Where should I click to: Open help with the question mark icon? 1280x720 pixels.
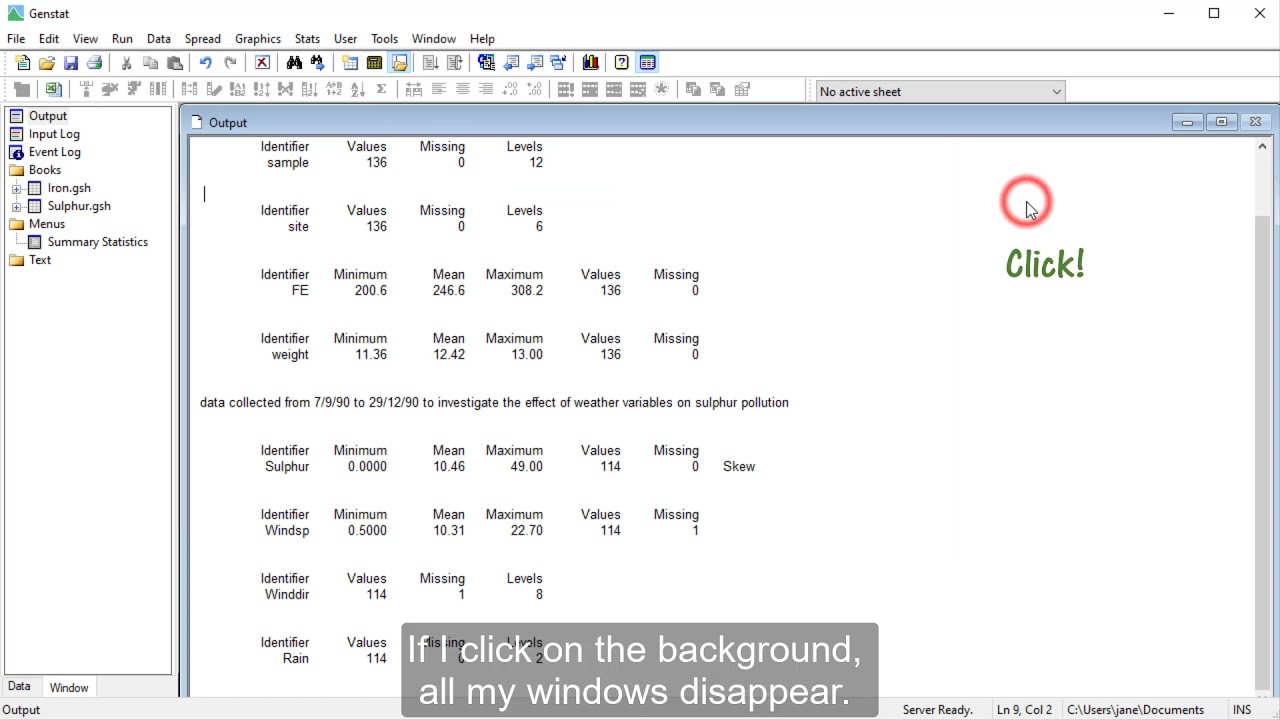(622, 63)
